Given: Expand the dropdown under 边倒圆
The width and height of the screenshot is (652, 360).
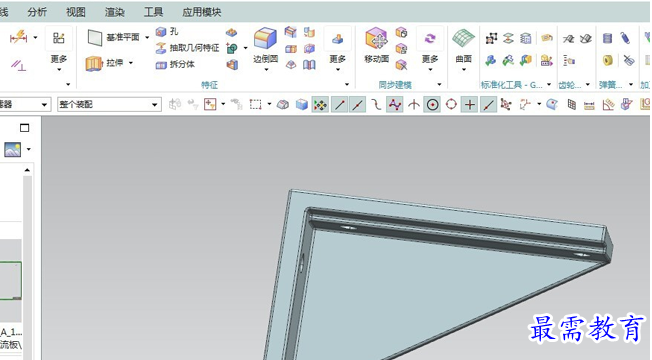Looking at the screenshot, I should tap(266, 69).
